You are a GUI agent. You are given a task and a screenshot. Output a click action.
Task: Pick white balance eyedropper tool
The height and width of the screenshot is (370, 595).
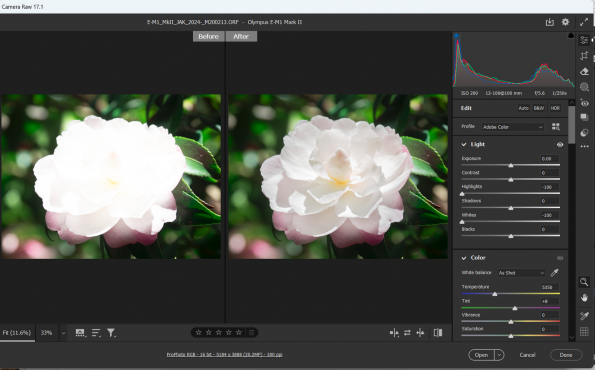(554, 272)
